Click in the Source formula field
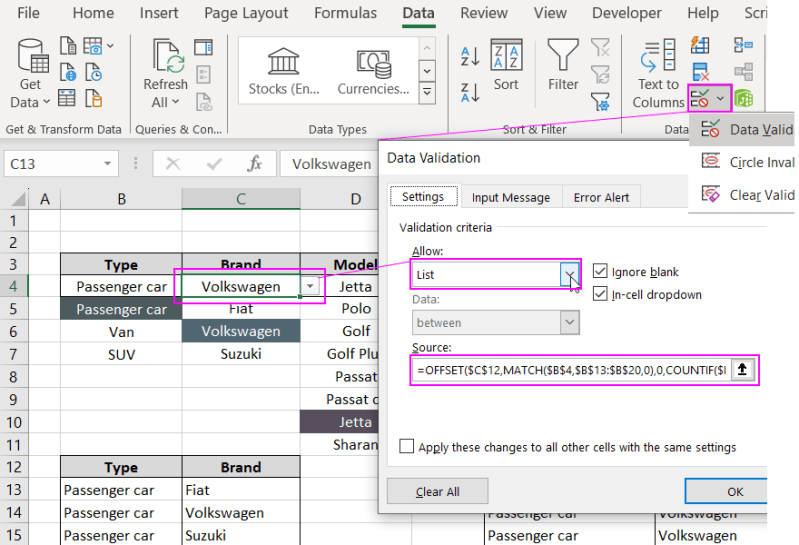The width and height of the screenshot is (799, 545). pos(571,370)
